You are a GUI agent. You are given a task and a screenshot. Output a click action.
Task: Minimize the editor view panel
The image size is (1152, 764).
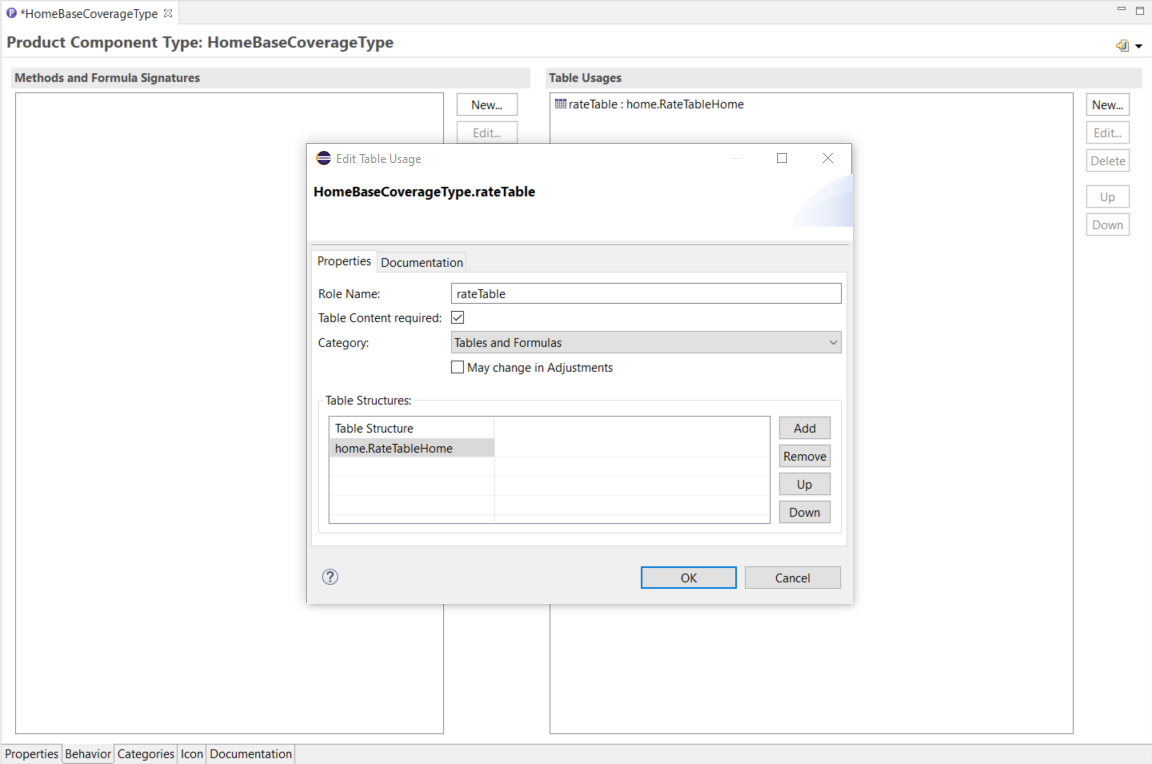(1121, 10)
